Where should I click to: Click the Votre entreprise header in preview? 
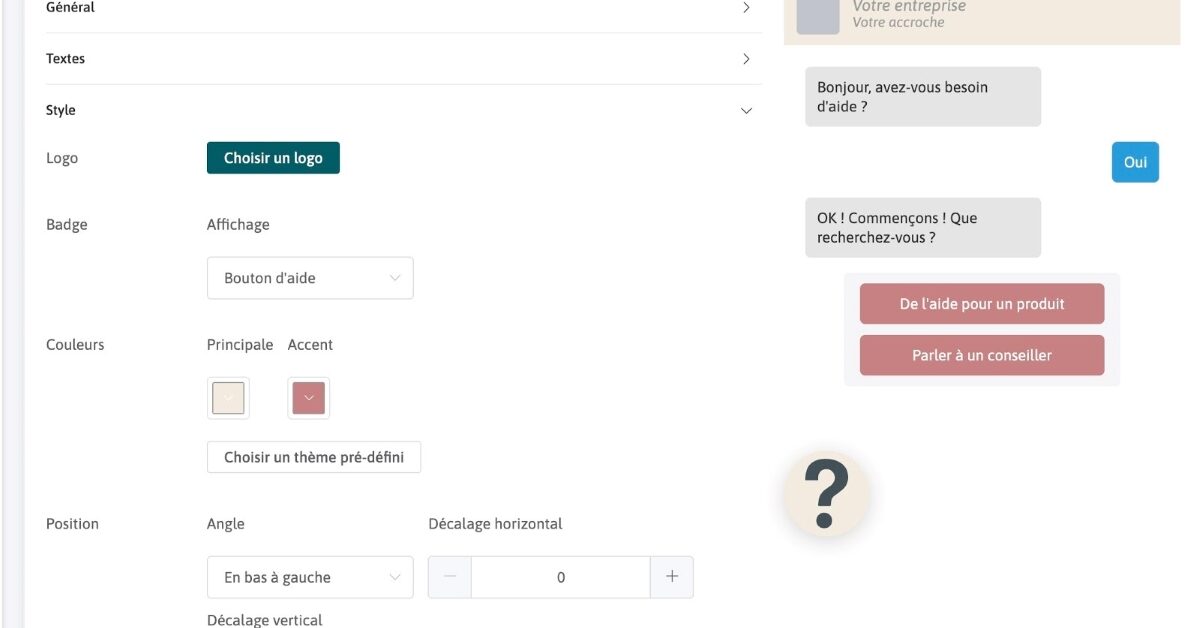[x=906, y=6]
